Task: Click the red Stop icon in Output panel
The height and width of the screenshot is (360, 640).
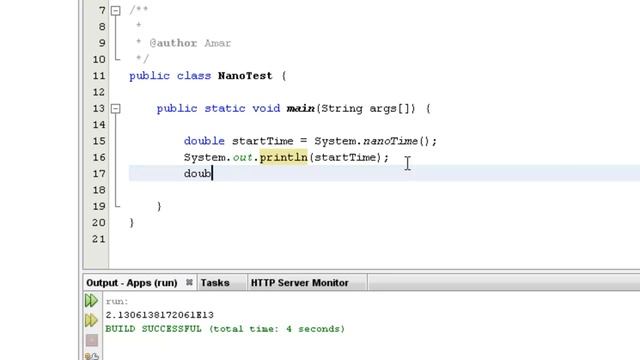Action: click(91, 340)
